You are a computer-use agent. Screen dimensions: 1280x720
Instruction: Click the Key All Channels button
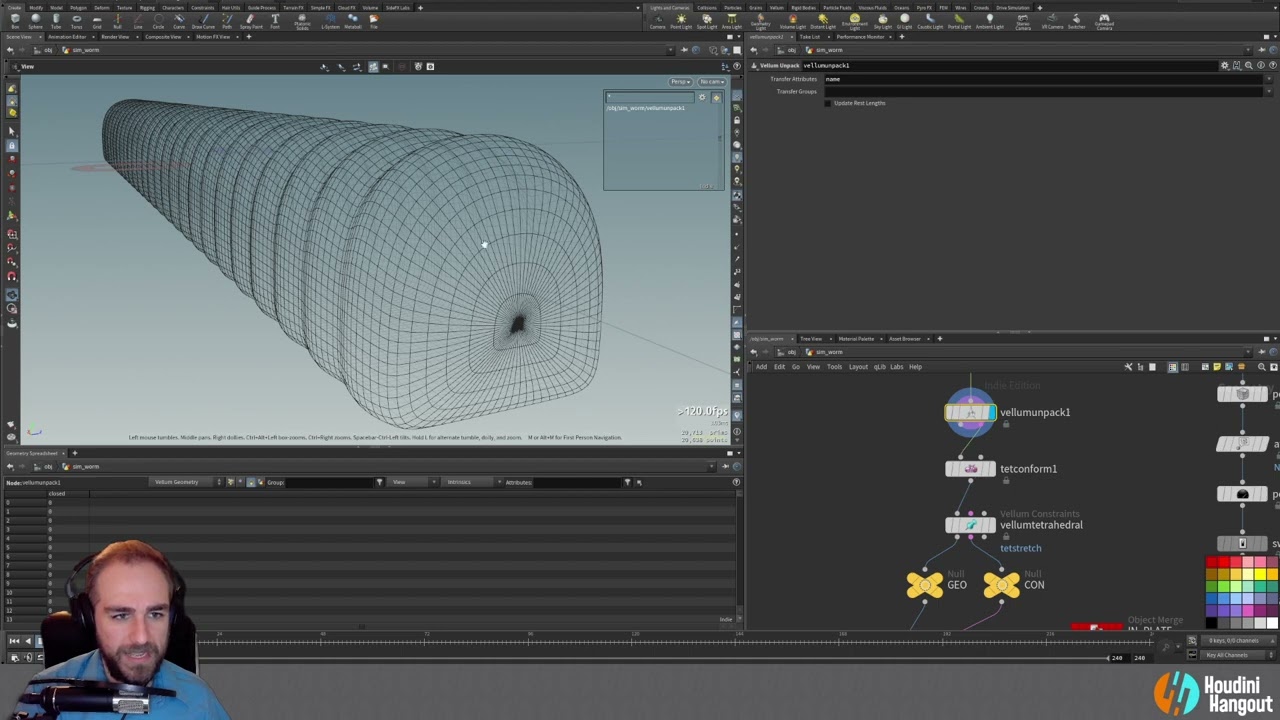click(1227, 655)
